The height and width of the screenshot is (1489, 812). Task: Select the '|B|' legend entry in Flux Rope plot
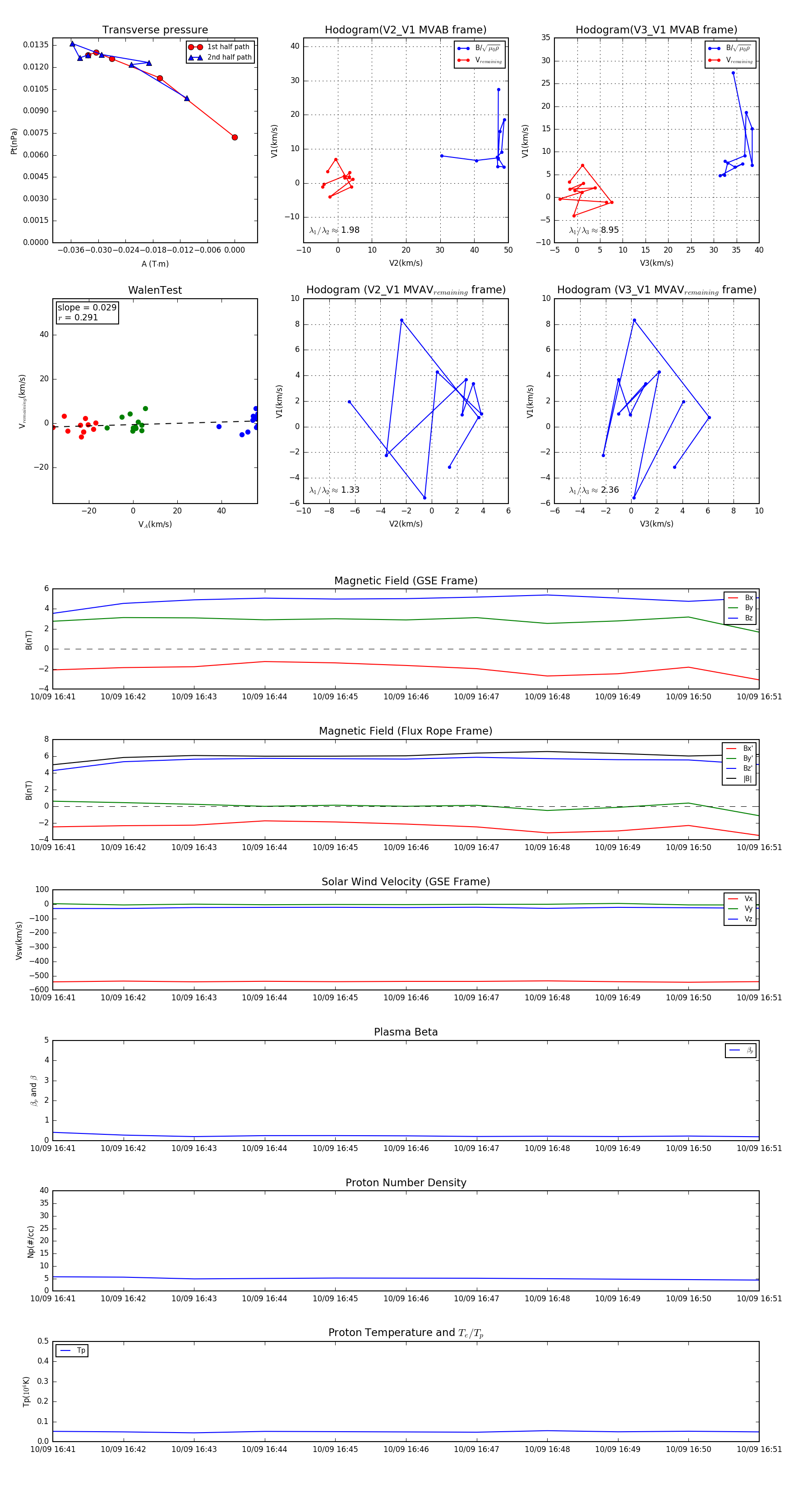click(739, 779)
